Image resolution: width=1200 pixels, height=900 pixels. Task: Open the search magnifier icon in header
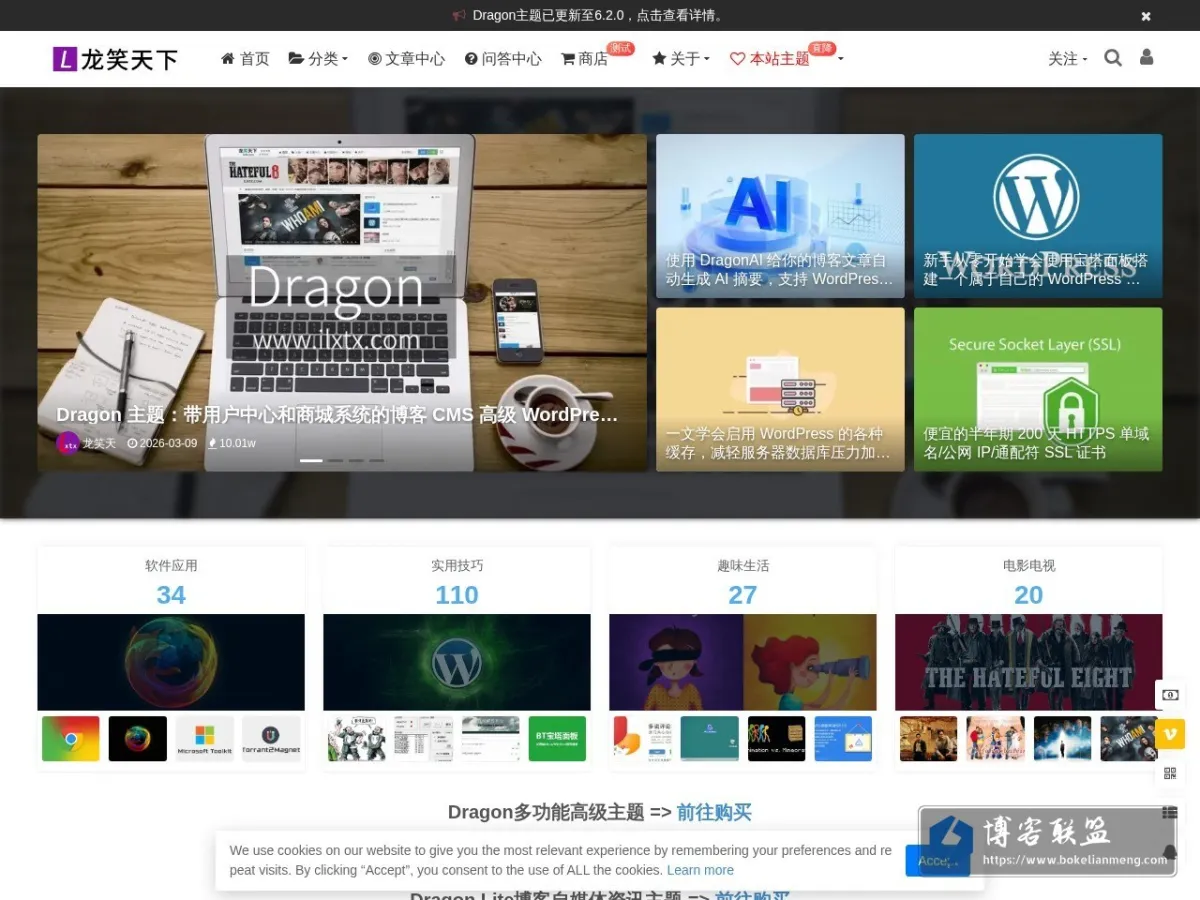pyautogui.click(x=1112, y=58)
